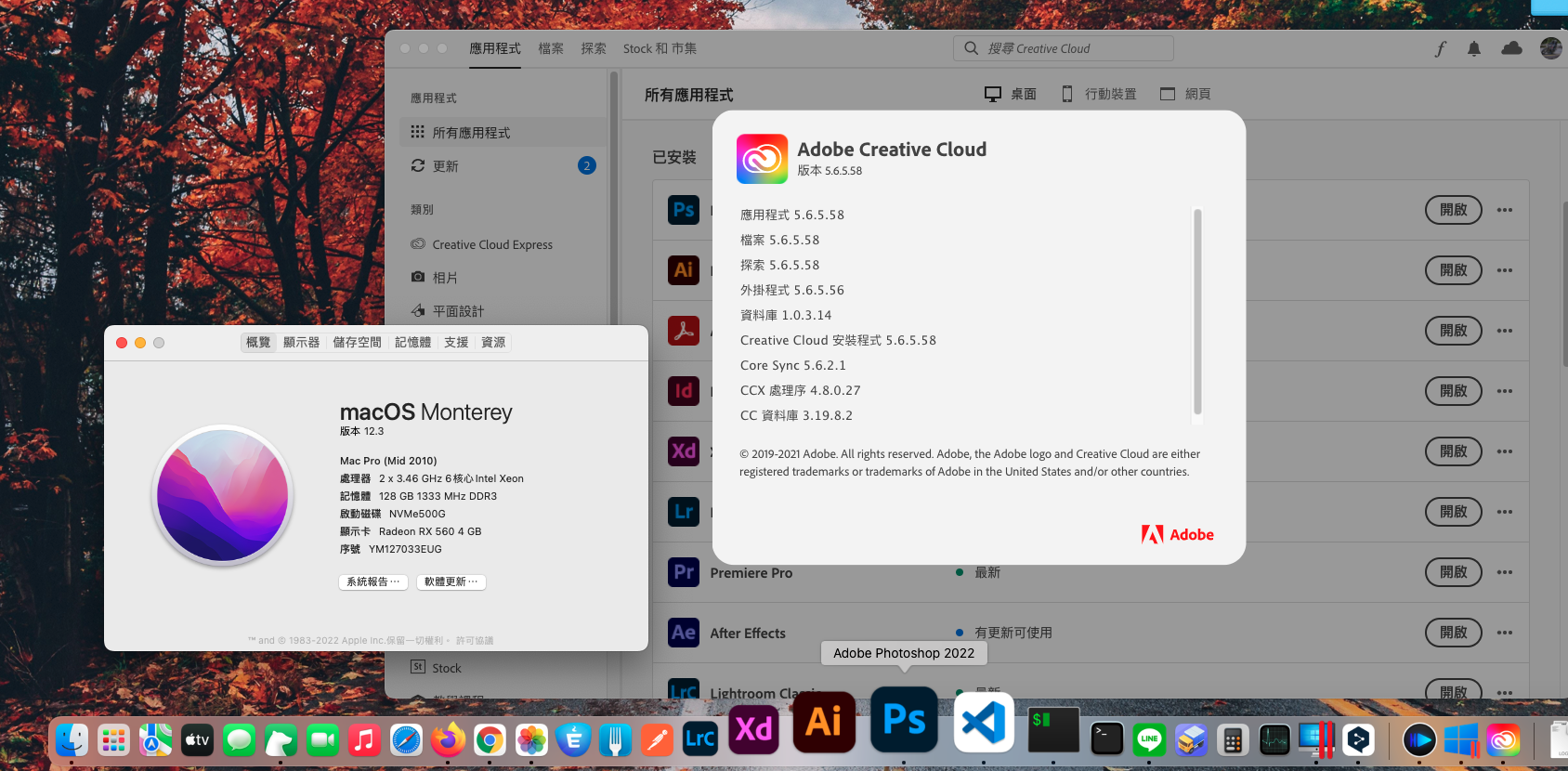The height and width of the screenshot is (771, 1568).
Task: Click the Photoshop app icon in installed list
Action: [684, 210]
